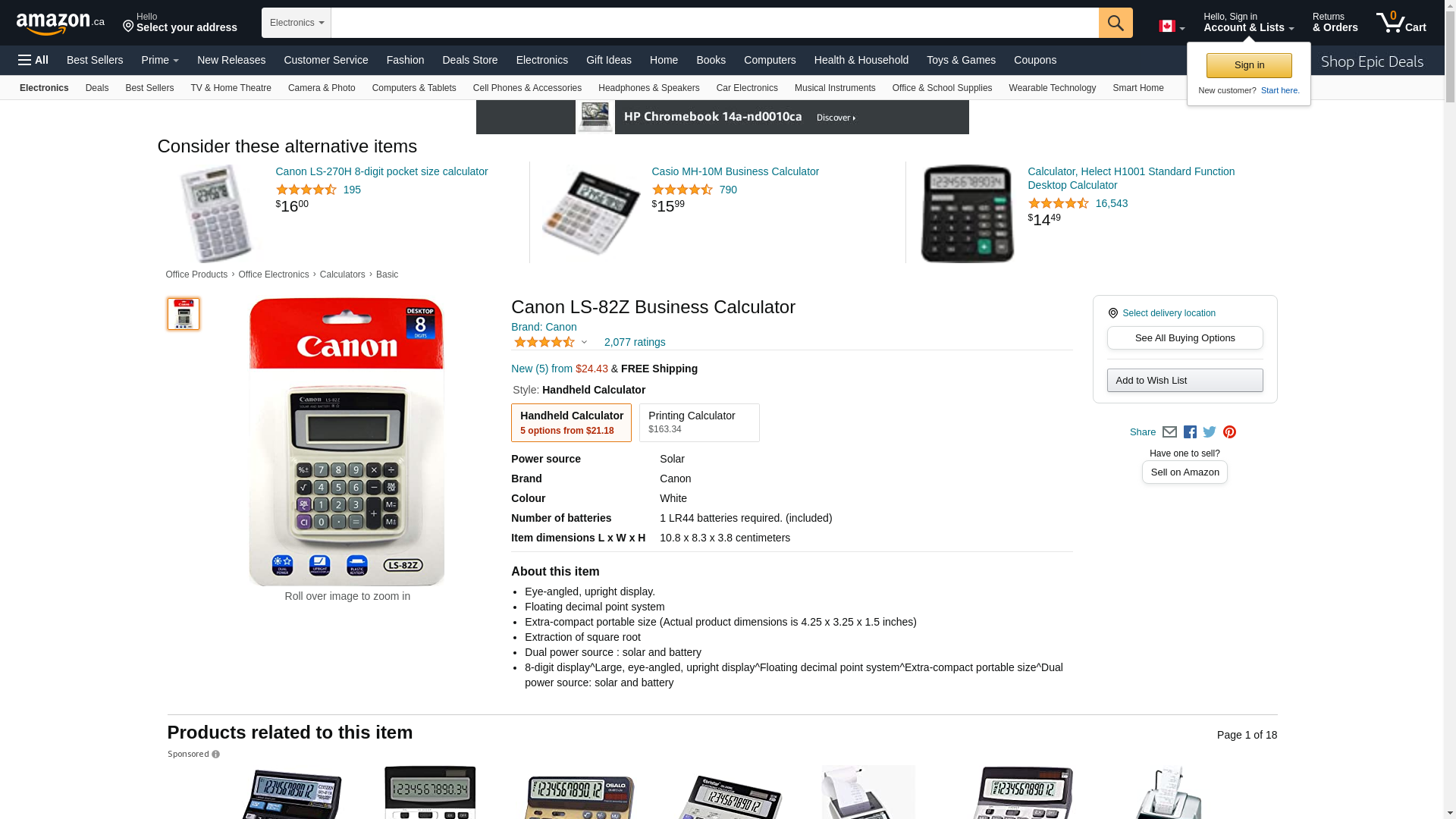This screenshot has width=1456, height=819.
Task: Open the Canadian flag language dropdown
Action: [1172, 27]
